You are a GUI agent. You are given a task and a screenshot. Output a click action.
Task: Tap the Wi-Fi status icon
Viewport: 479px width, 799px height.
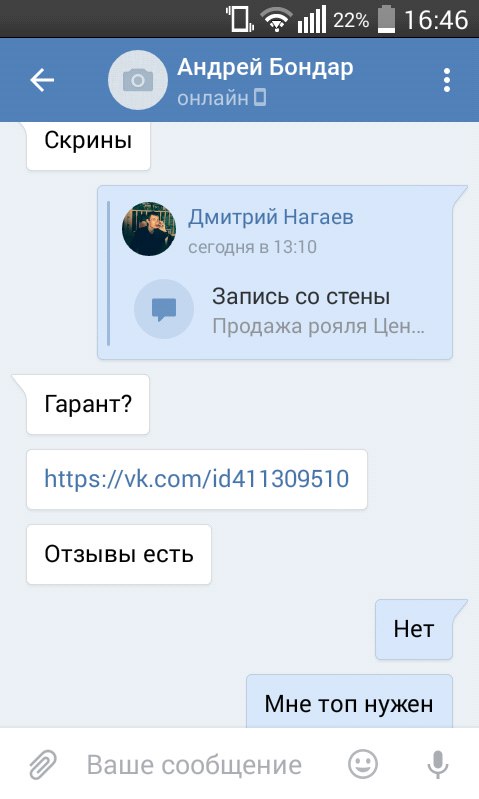click(x=276, y=20)
